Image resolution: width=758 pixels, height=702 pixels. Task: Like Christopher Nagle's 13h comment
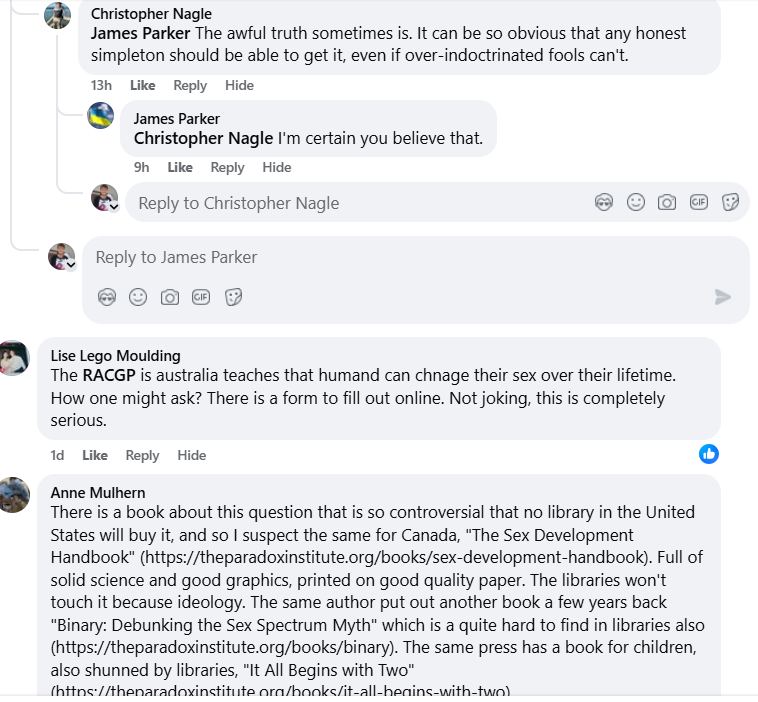click(x=143, y=85)
